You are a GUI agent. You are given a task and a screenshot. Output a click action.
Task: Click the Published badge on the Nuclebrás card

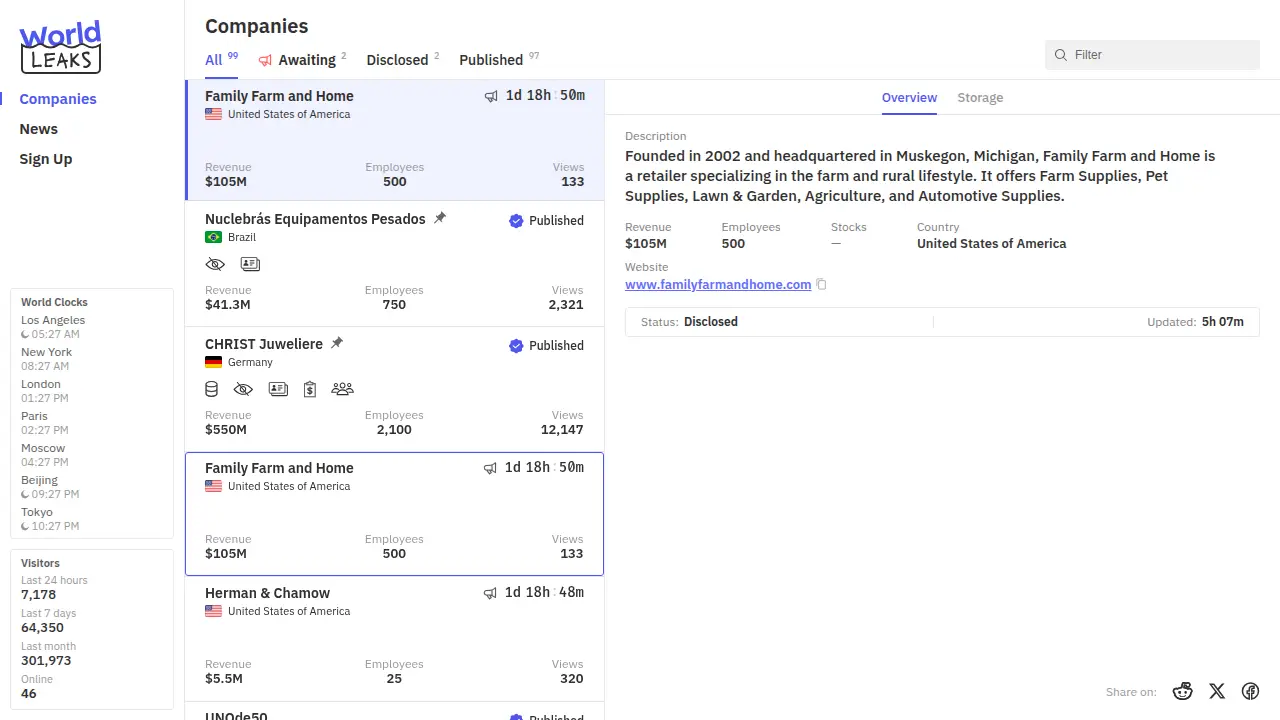point(546,221)
